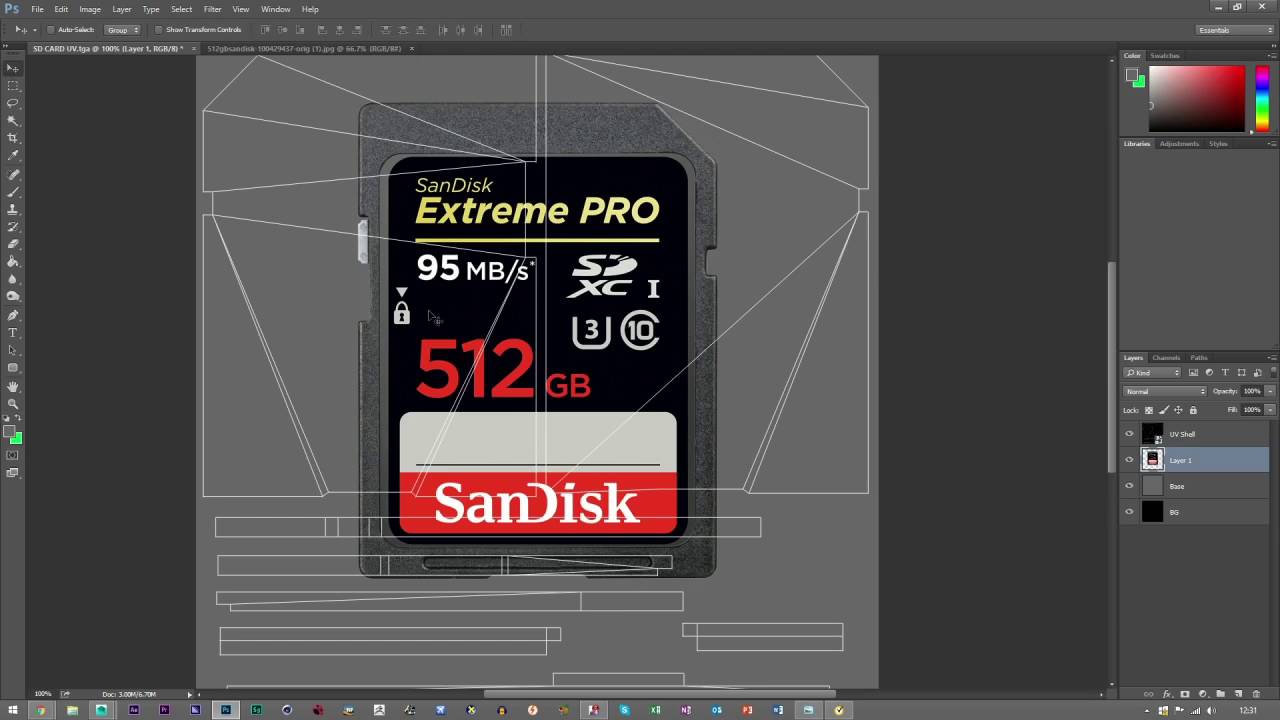Select the Dodge tool
The width and height of the screenshot is (1280, 720).
13,296
